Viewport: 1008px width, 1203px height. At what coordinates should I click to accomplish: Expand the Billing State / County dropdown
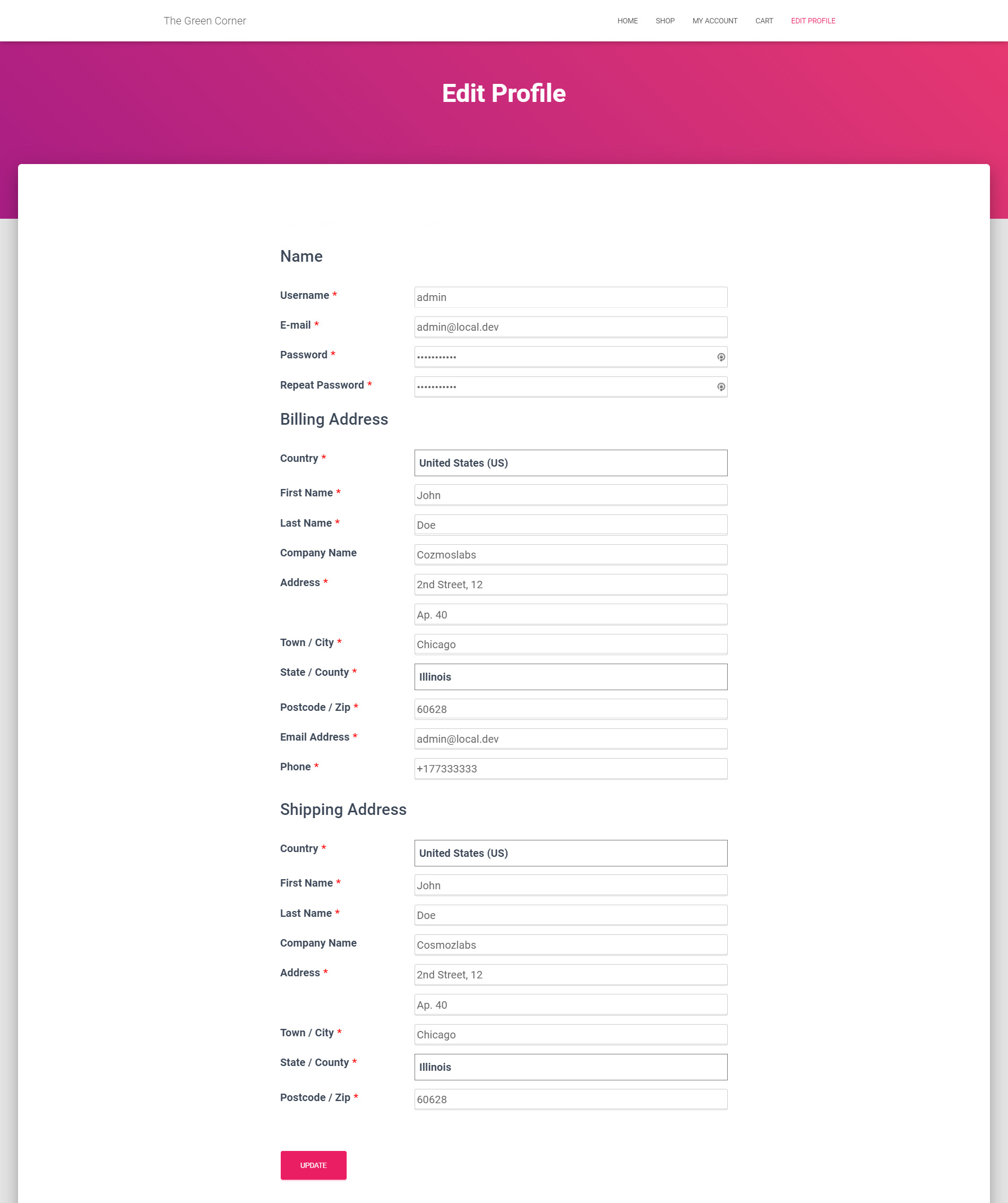571,676
